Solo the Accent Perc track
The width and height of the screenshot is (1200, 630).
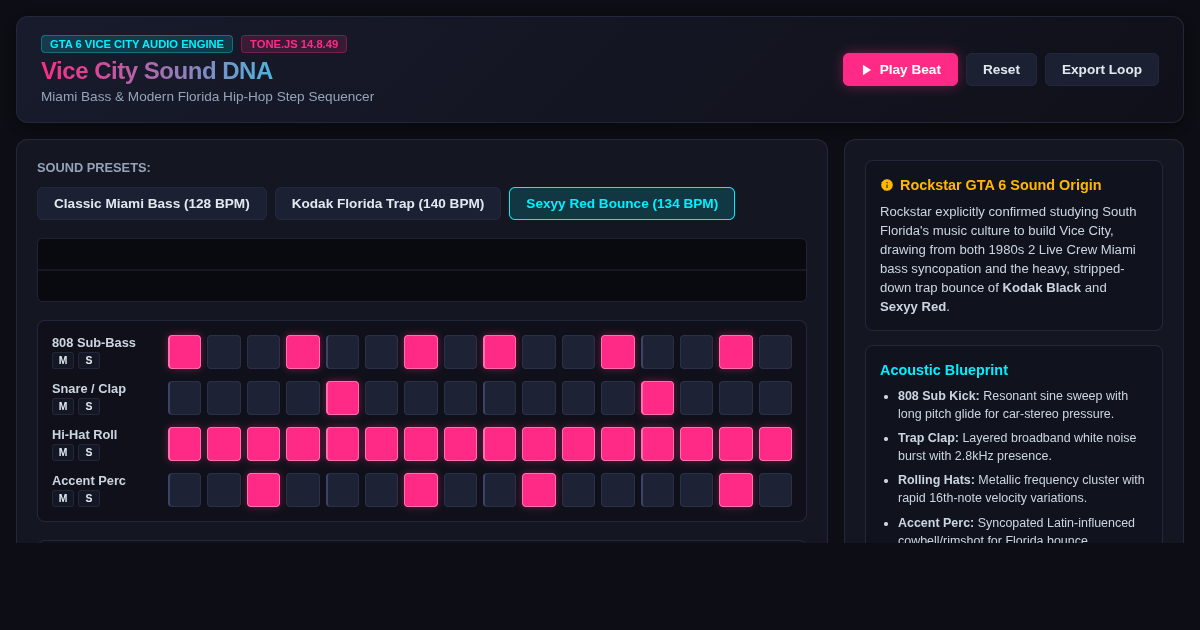(x=89, y=498)
